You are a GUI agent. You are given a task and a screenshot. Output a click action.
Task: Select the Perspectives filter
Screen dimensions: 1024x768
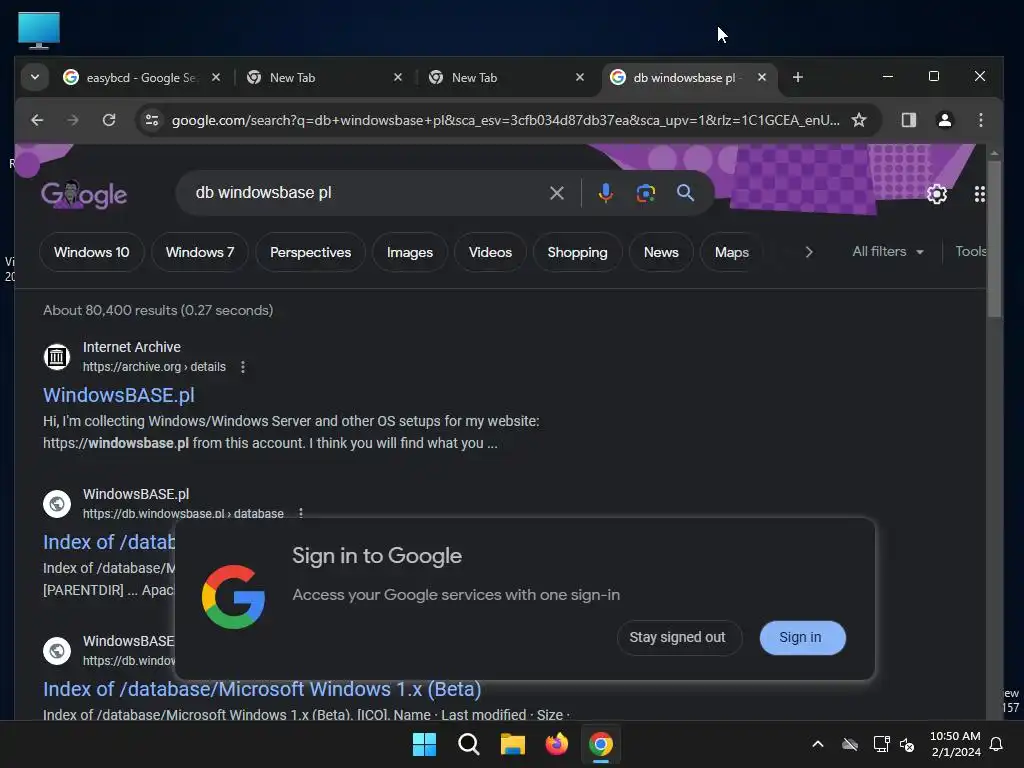310,252
